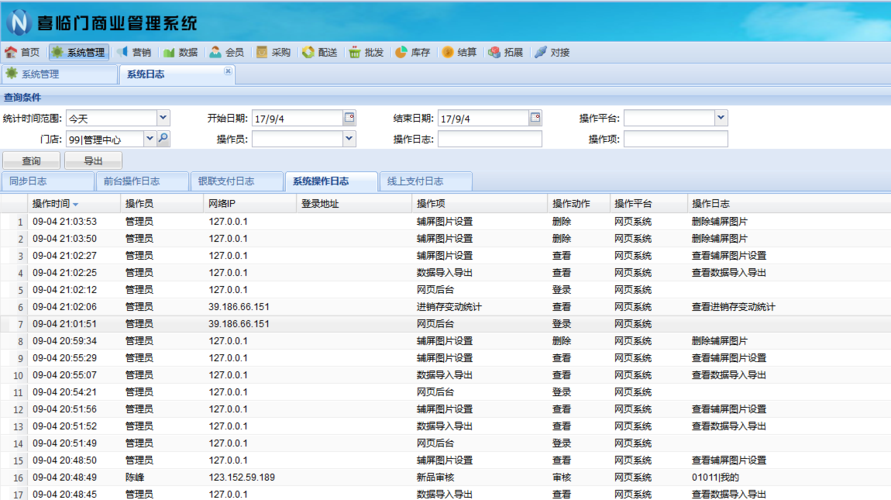The image size is (891, 500).
Task: Select row 6 IP 39.186.66.151
Action: tap(239, 307)
